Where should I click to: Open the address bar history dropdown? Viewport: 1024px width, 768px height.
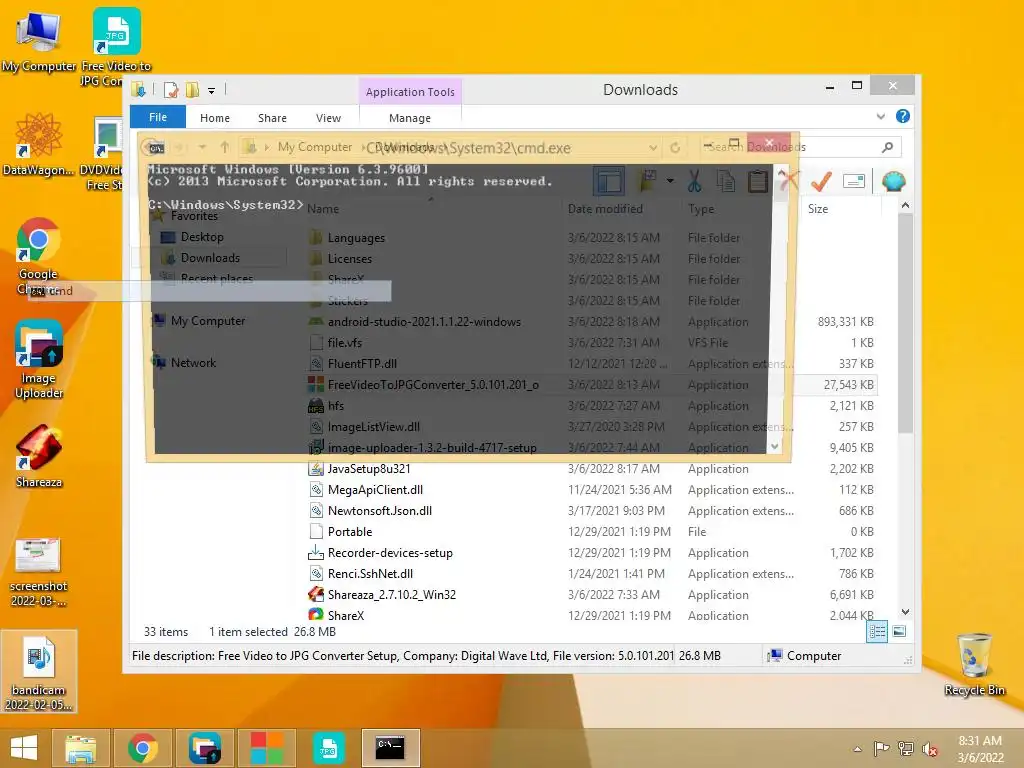(652, 148)
